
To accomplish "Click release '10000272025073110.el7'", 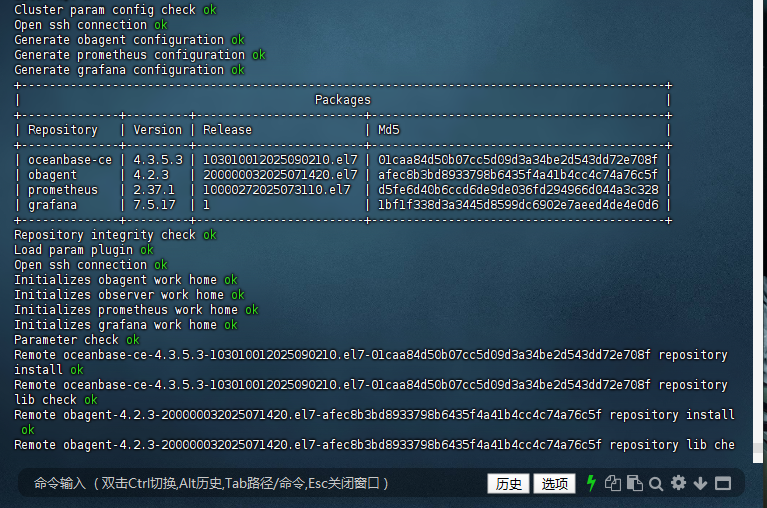I will pos(277,190).
